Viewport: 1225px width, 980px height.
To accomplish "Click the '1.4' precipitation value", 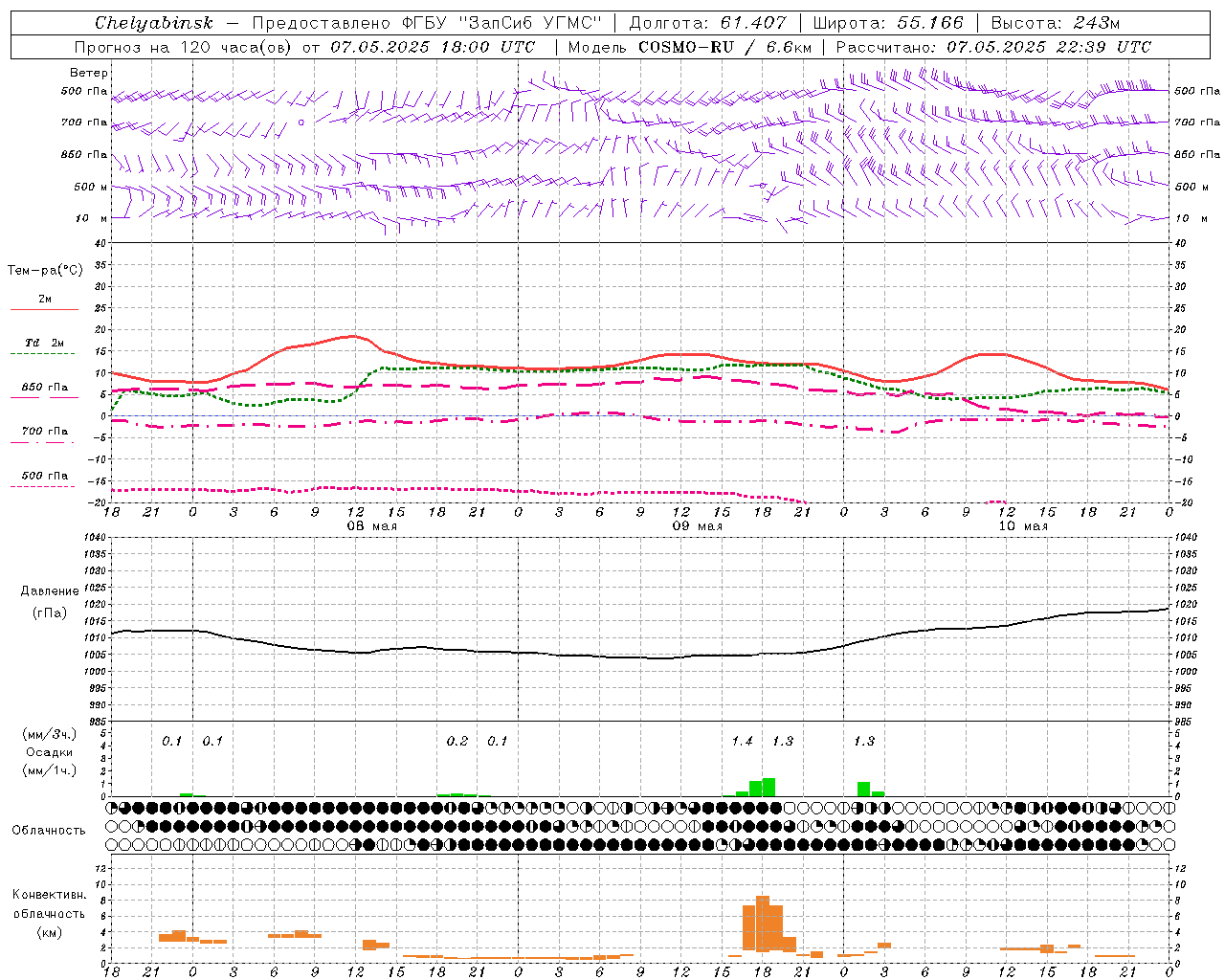I will coord(742,742).
